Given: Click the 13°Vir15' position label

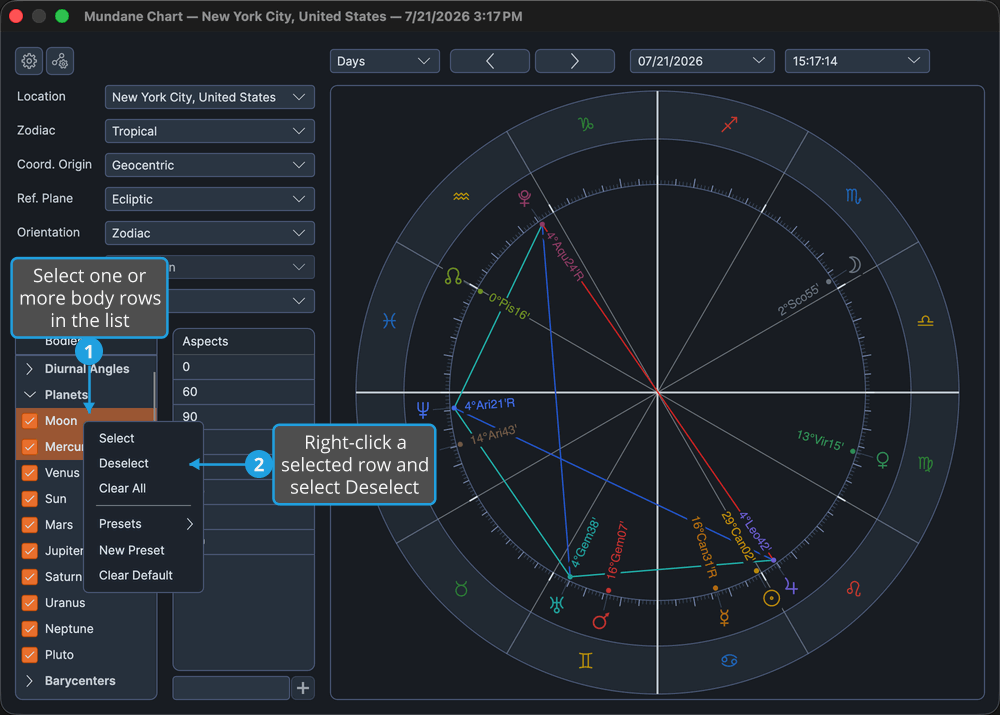Looking at the screenshot, I should 821,440.
